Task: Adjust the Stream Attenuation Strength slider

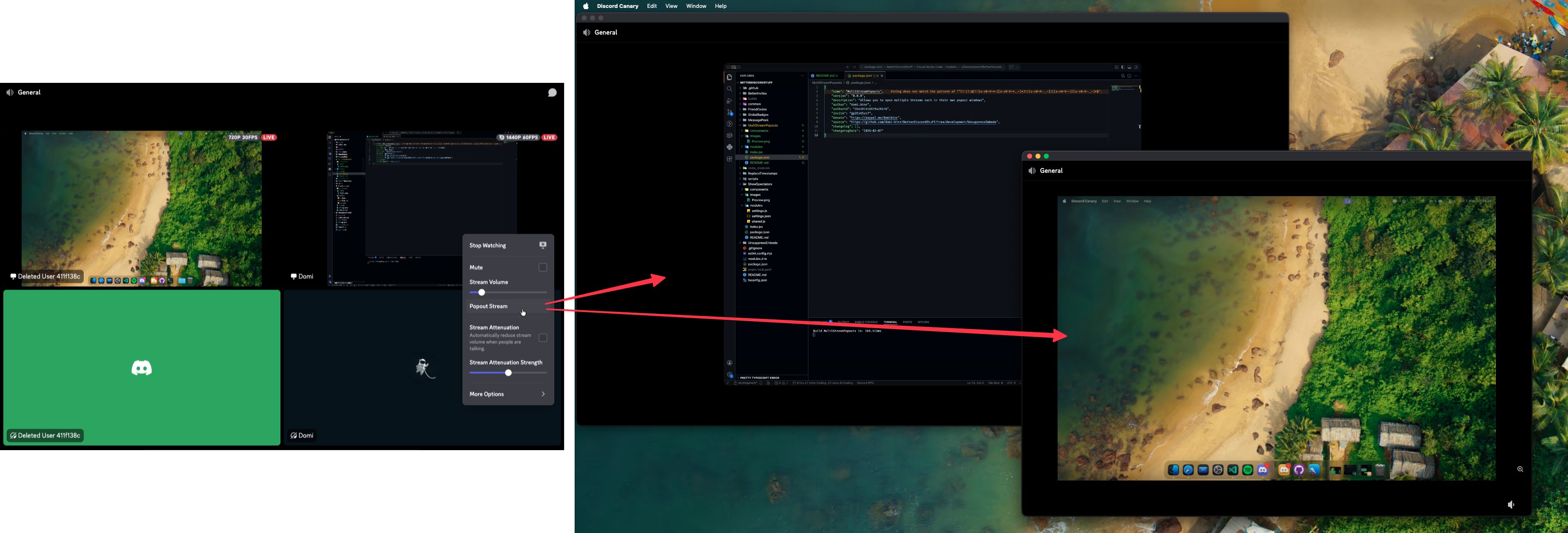Action: (508, 372)
